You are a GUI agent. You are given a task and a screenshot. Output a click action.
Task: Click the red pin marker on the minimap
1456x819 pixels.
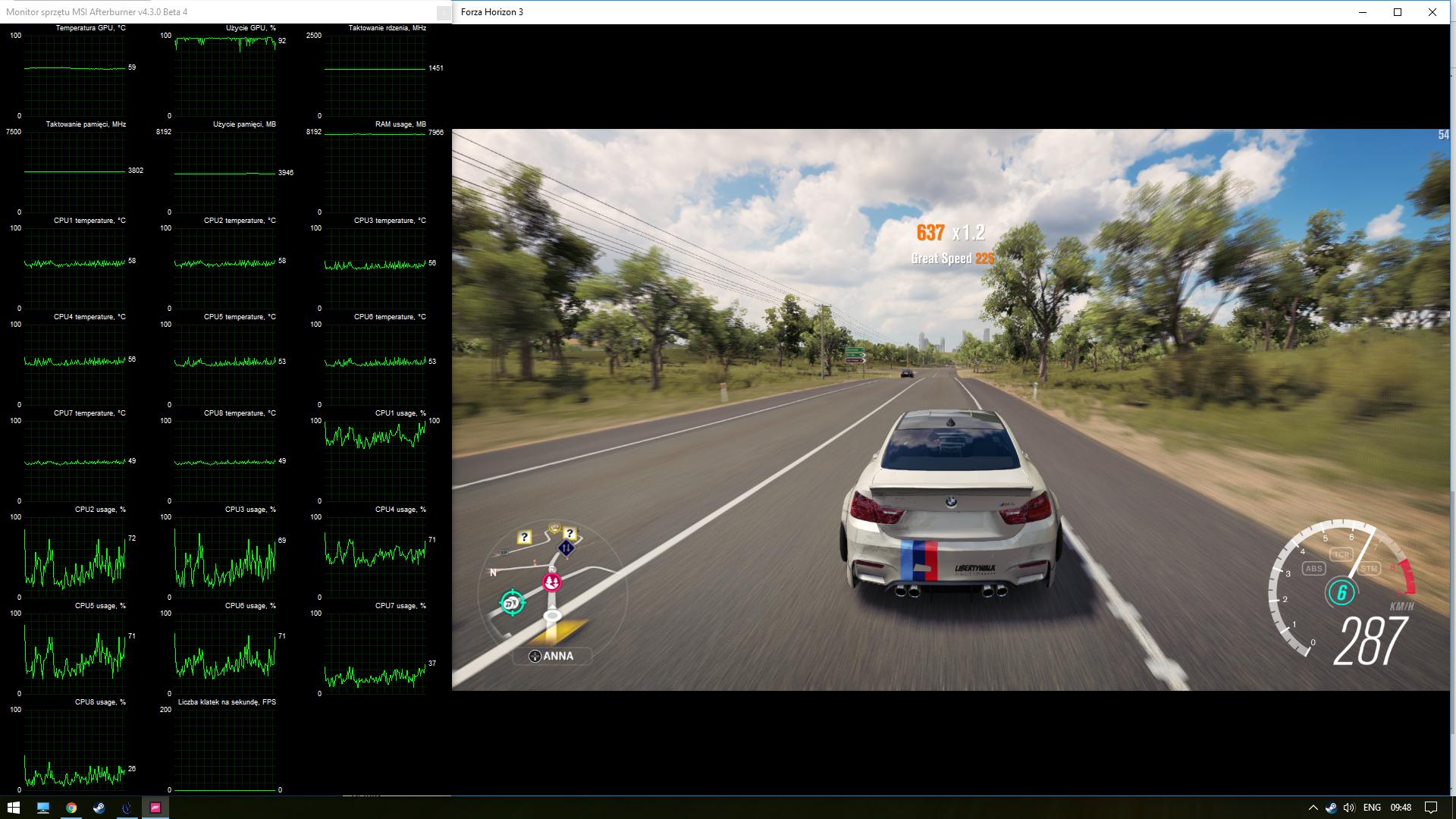click(x=552, y=582)
